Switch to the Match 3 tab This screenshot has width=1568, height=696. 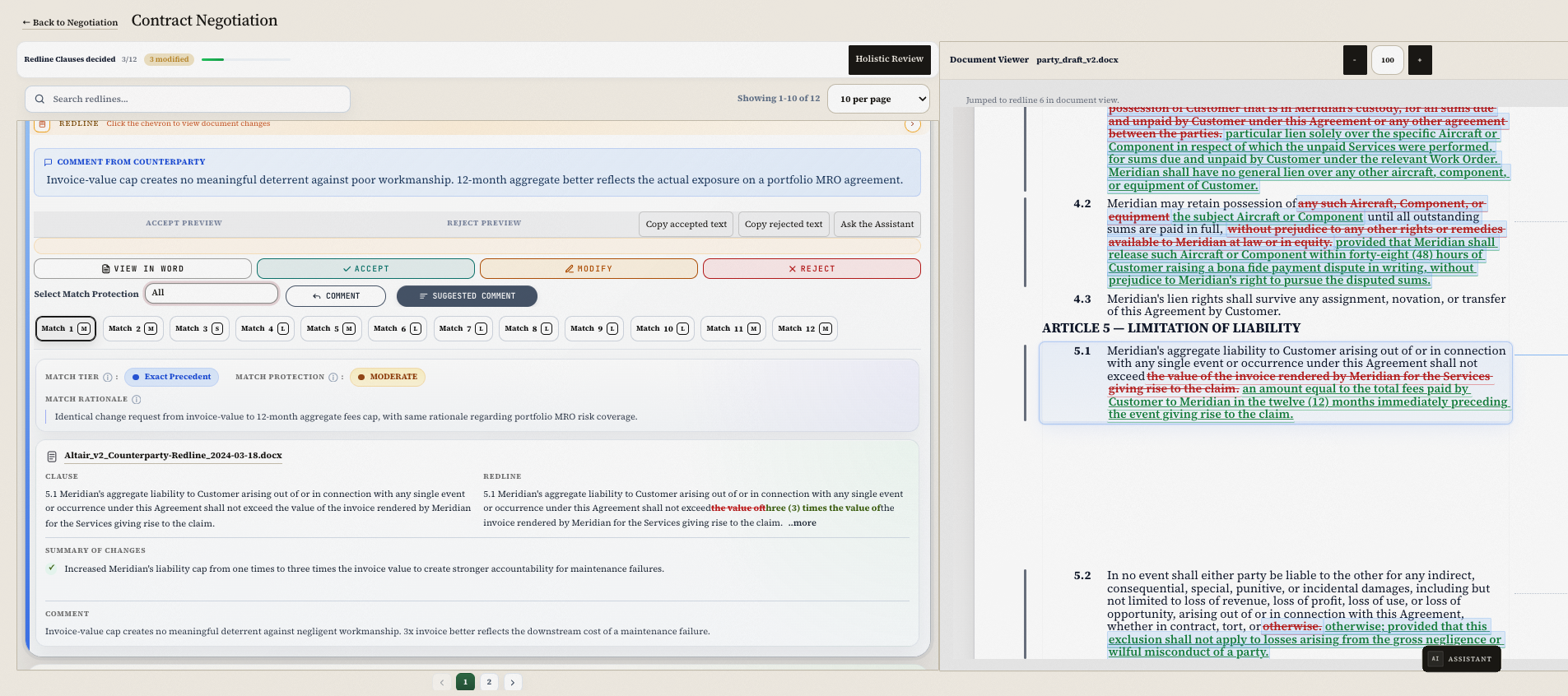(199, 329)
